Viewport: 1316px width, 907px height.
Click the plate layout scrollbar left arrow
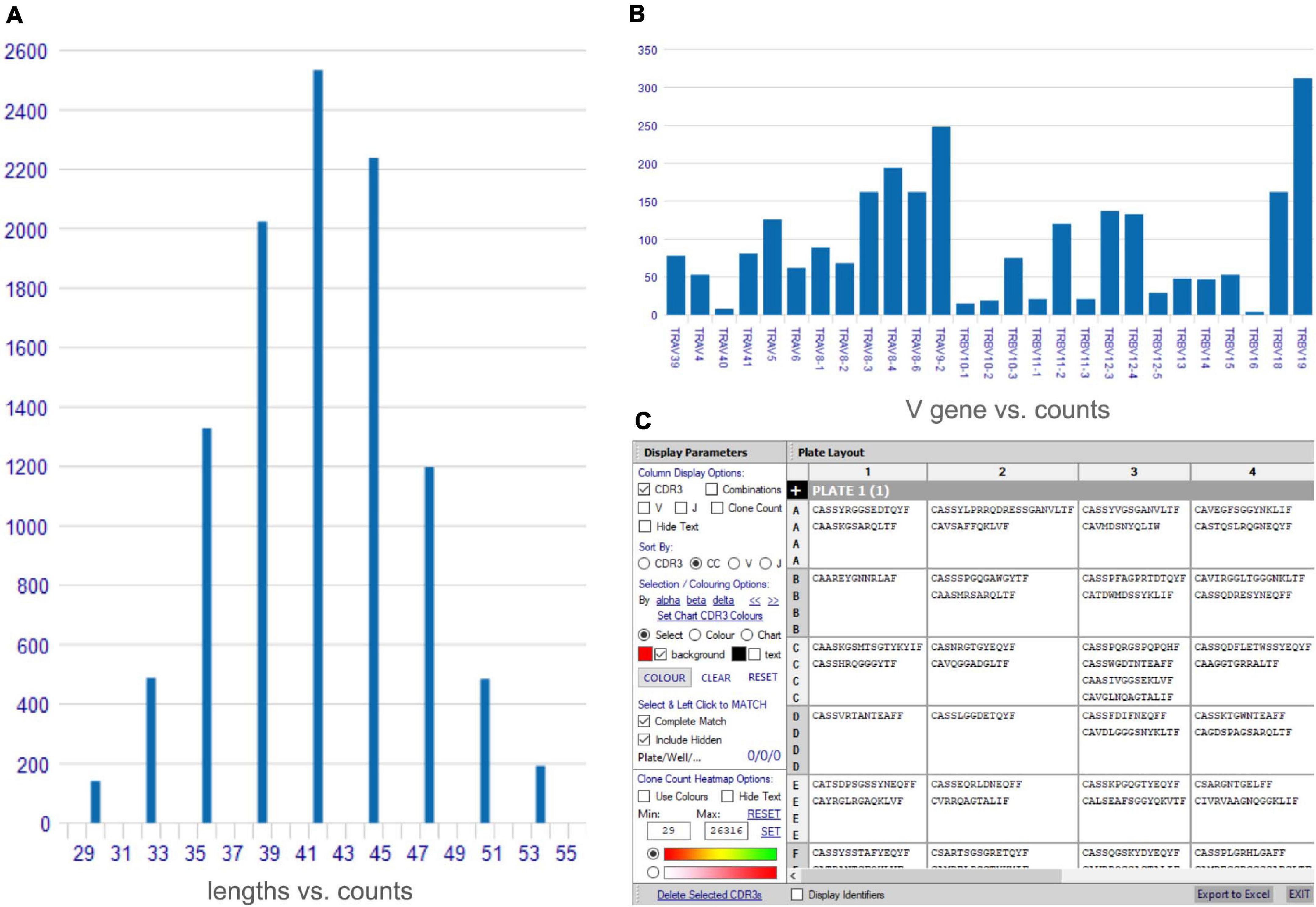[794, 876]
